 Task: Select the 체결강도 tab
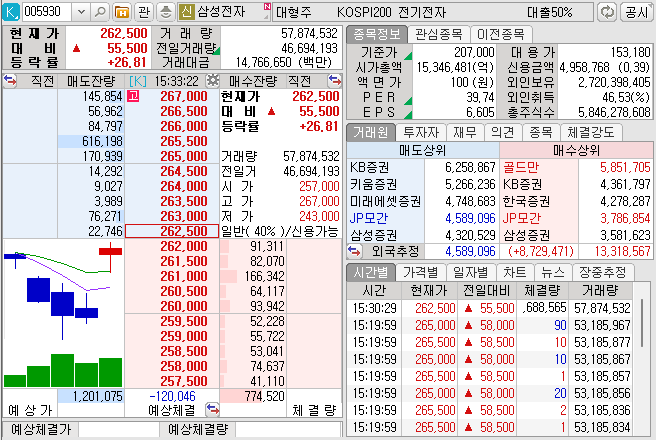591,133
